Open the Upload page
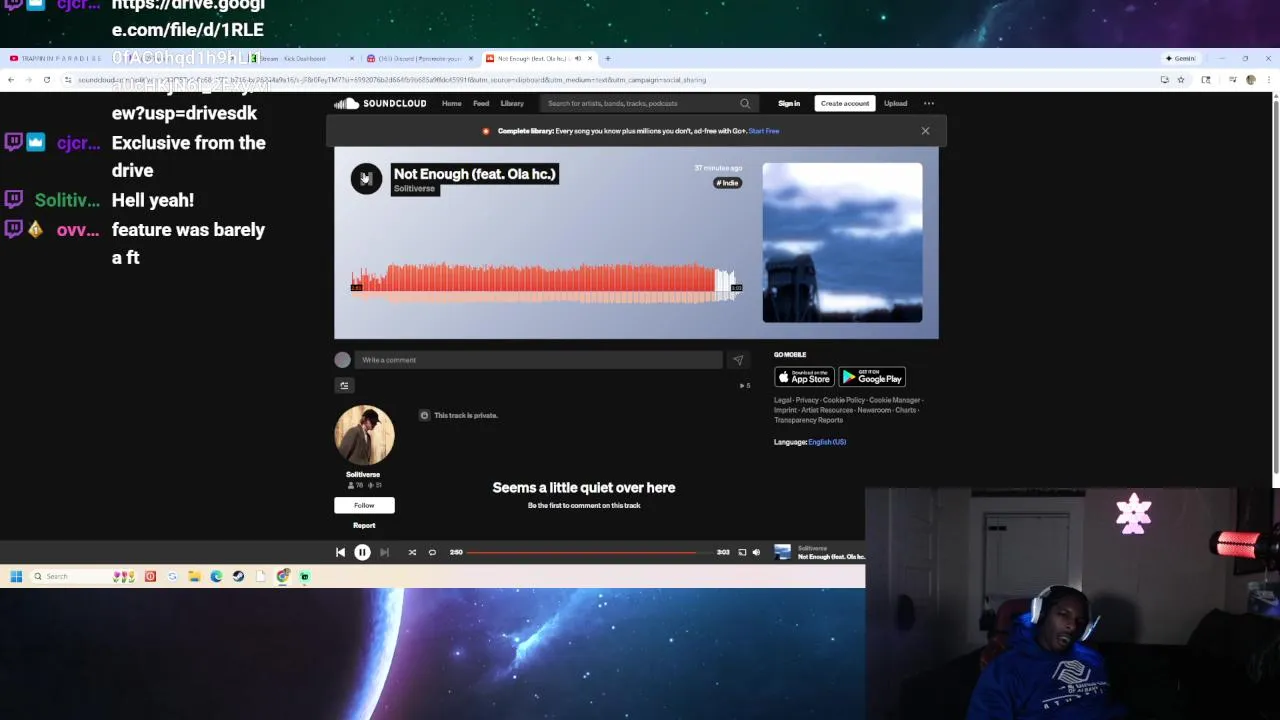Screen dimensions: 1280x720 pos(895,103)
